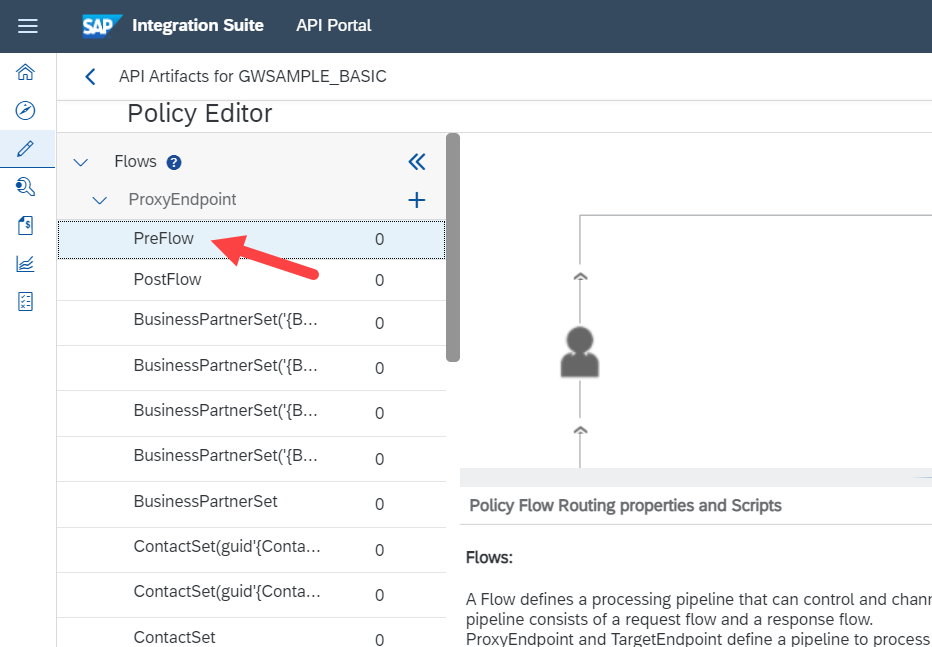Open the Monetize document-dollar icon
This screenshot has height=647, width=932.
click(x=25, y=225)
